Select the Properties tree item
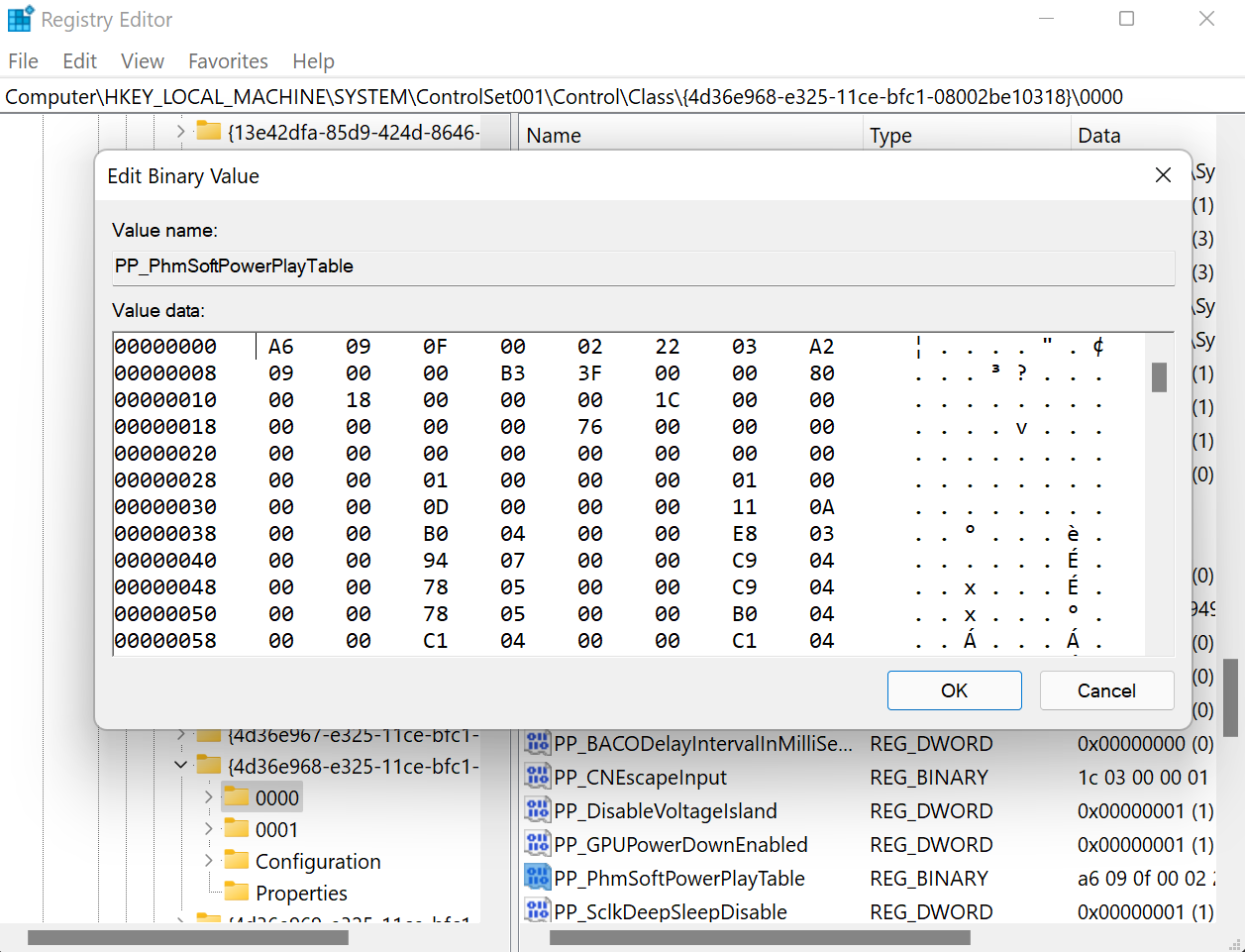Image resolution: width=1245 pixels, height=952 pixels. click(x=301, y=893)
